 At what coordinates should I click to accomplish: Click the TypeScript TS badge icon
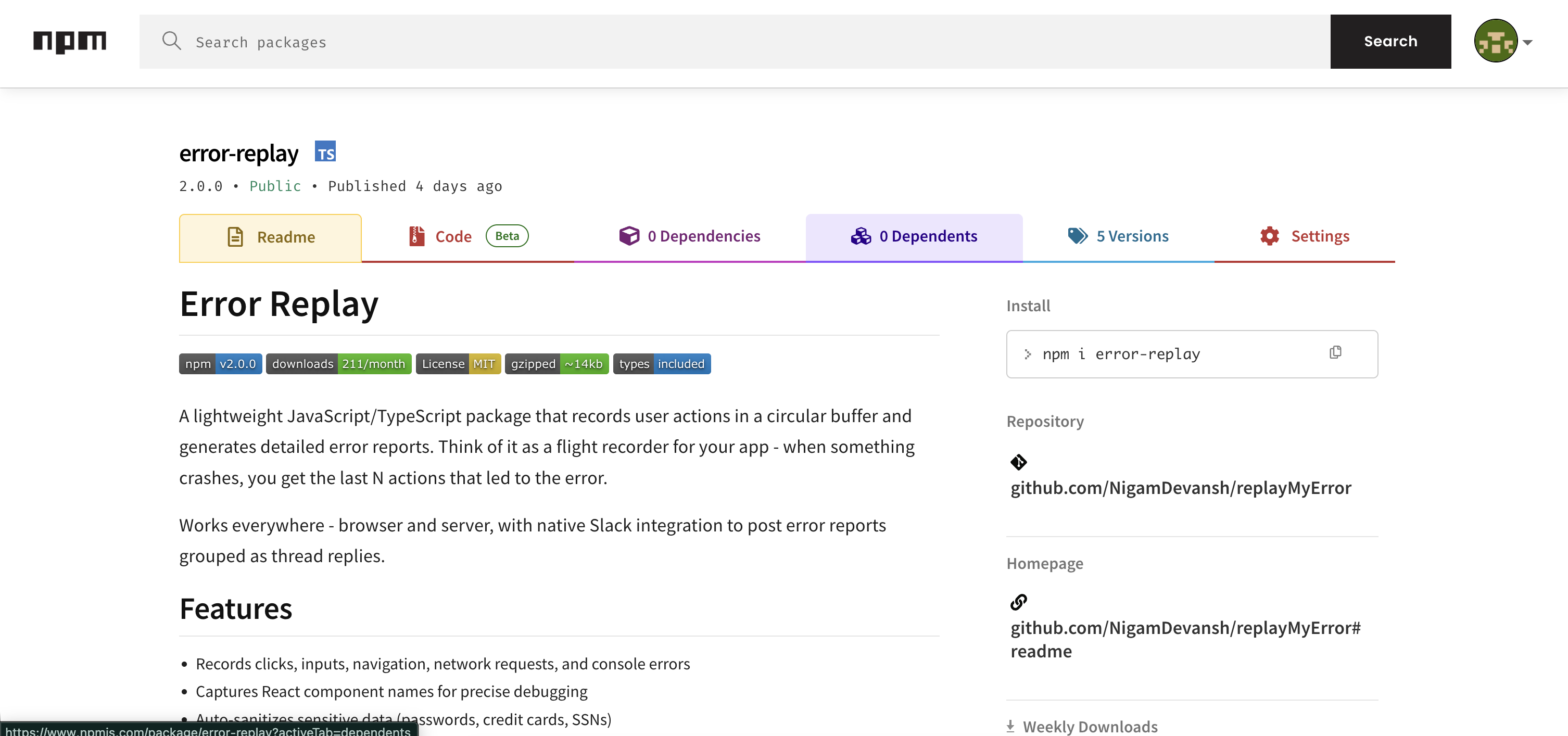[325, 151]
